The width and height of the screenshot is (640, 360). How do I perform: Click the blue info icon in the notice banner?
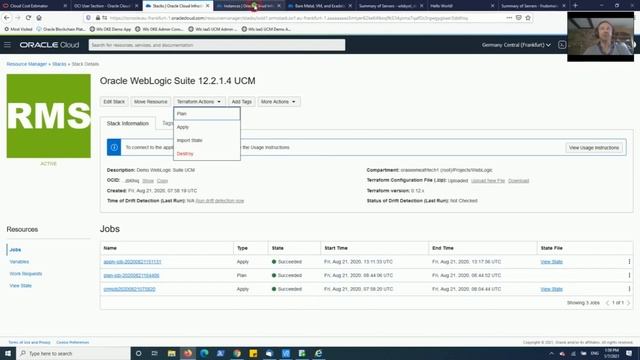[114, 147]
